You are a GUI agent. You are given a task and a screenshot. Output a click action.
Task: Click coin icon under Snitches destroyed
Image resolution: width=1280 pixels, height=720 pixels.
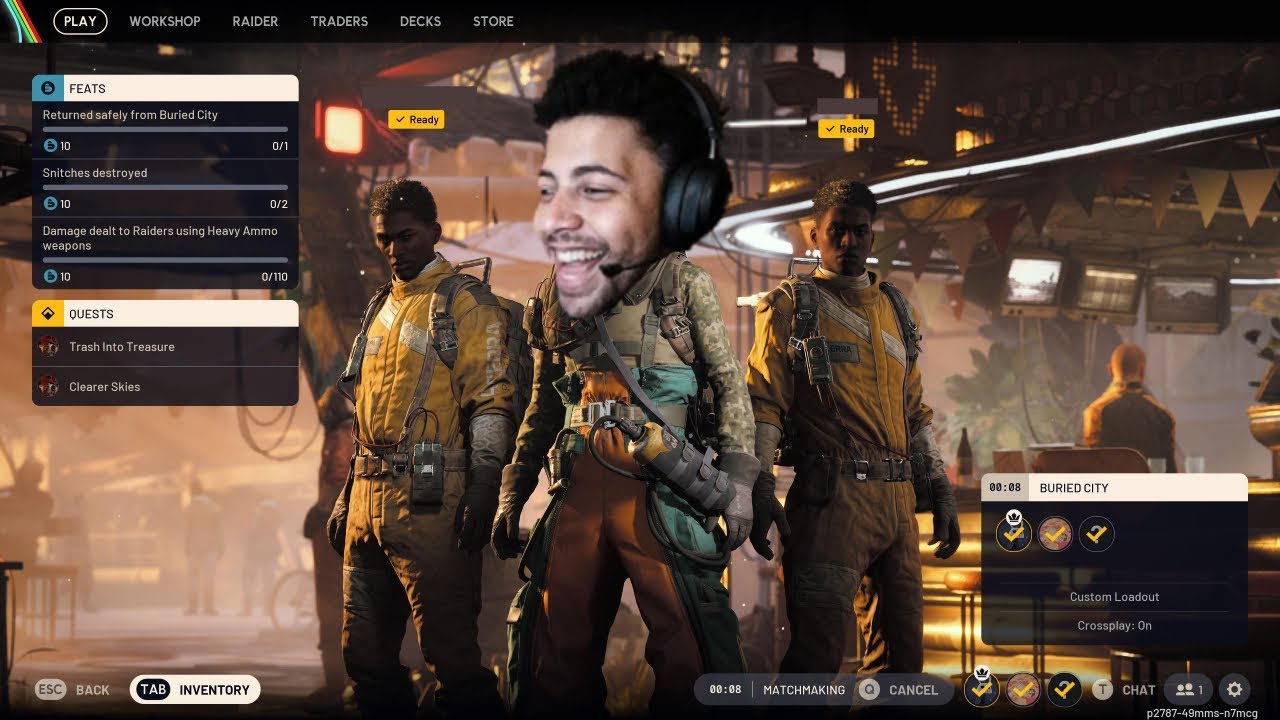(x=50, y=204)
